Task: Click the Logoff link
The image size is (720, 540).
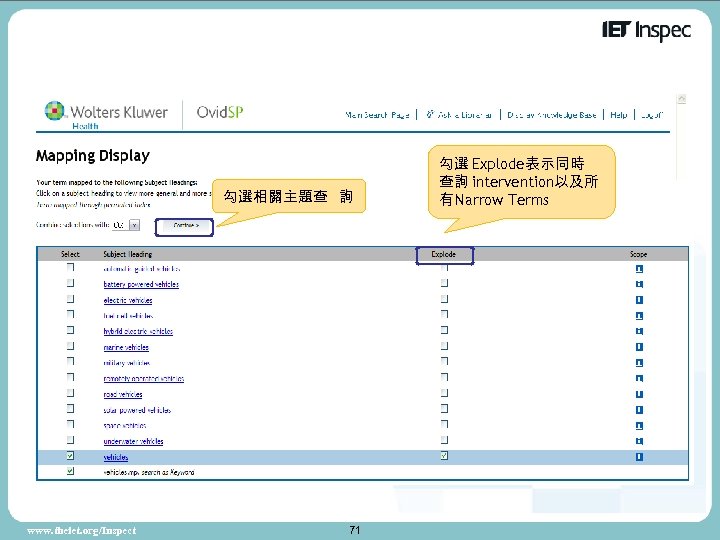Action: click(x=652, y=115)
